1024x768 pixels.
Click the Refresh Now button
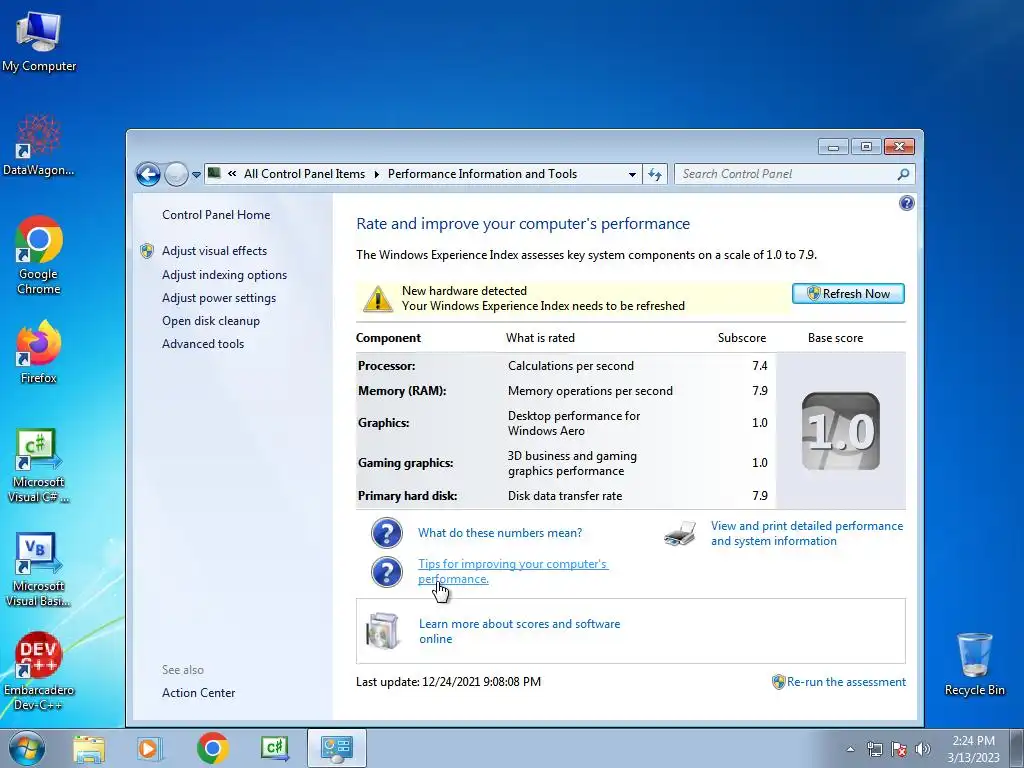848,294
